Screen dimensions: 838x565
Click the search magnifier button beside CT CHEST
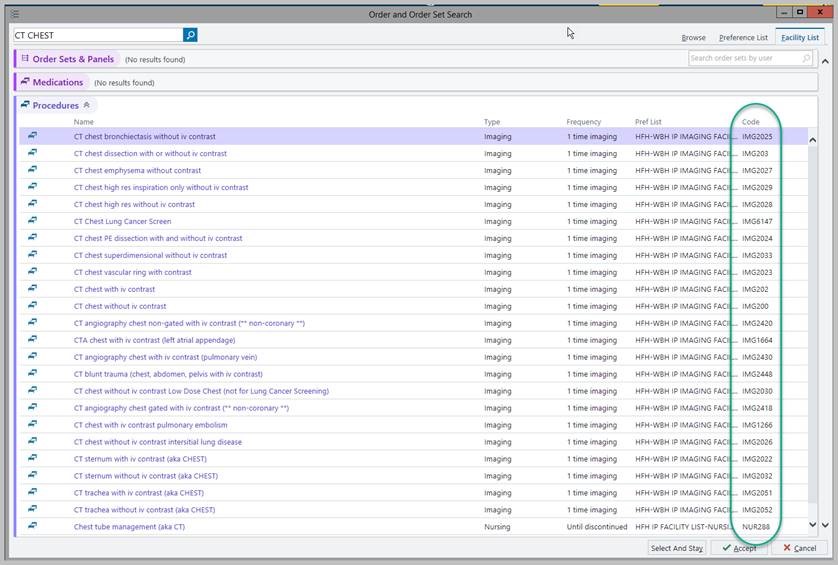click(x=190, y=35)
